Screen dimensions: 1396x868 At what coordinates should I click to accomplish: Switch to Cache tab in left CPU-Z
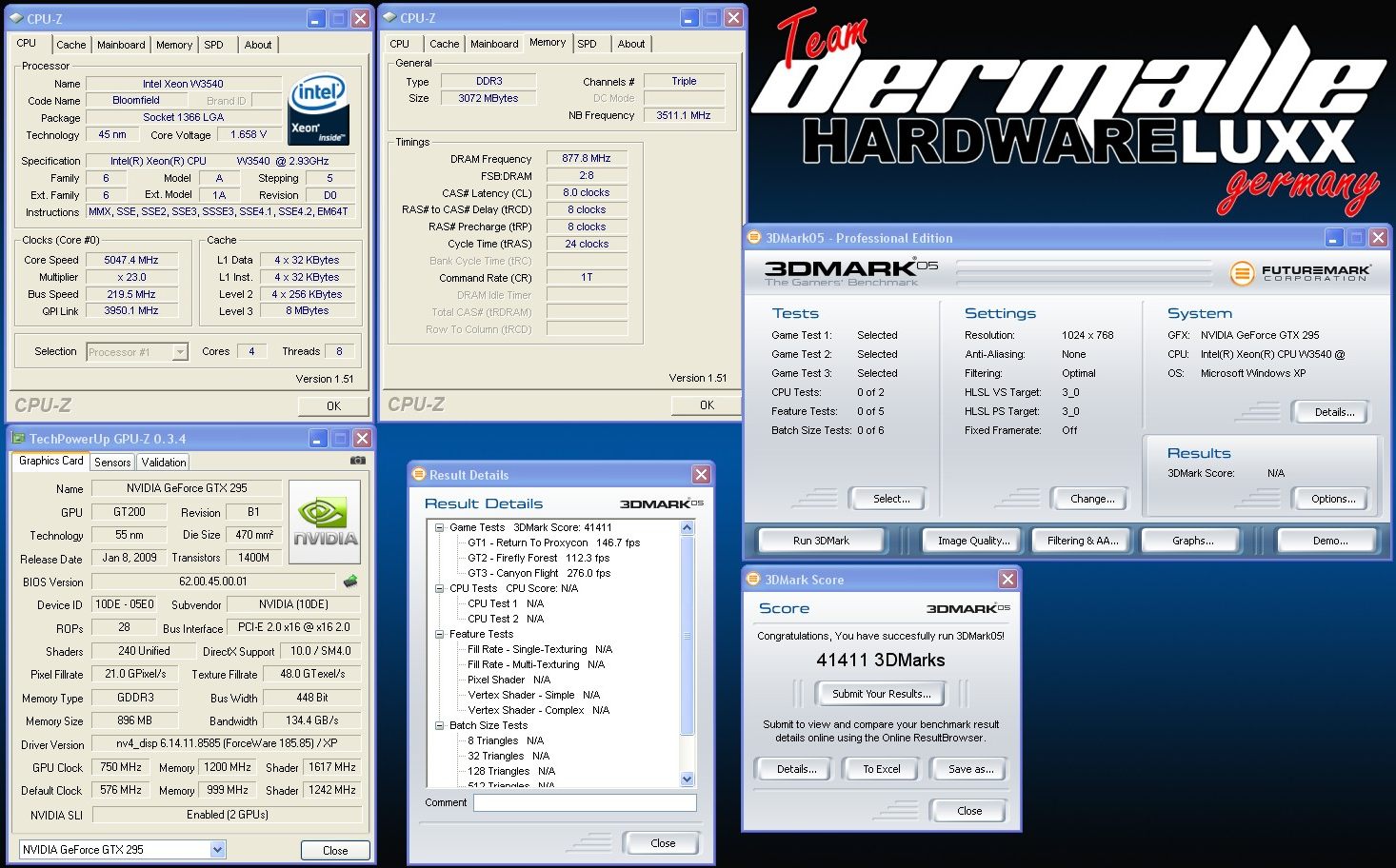click(x=71, y=45)
